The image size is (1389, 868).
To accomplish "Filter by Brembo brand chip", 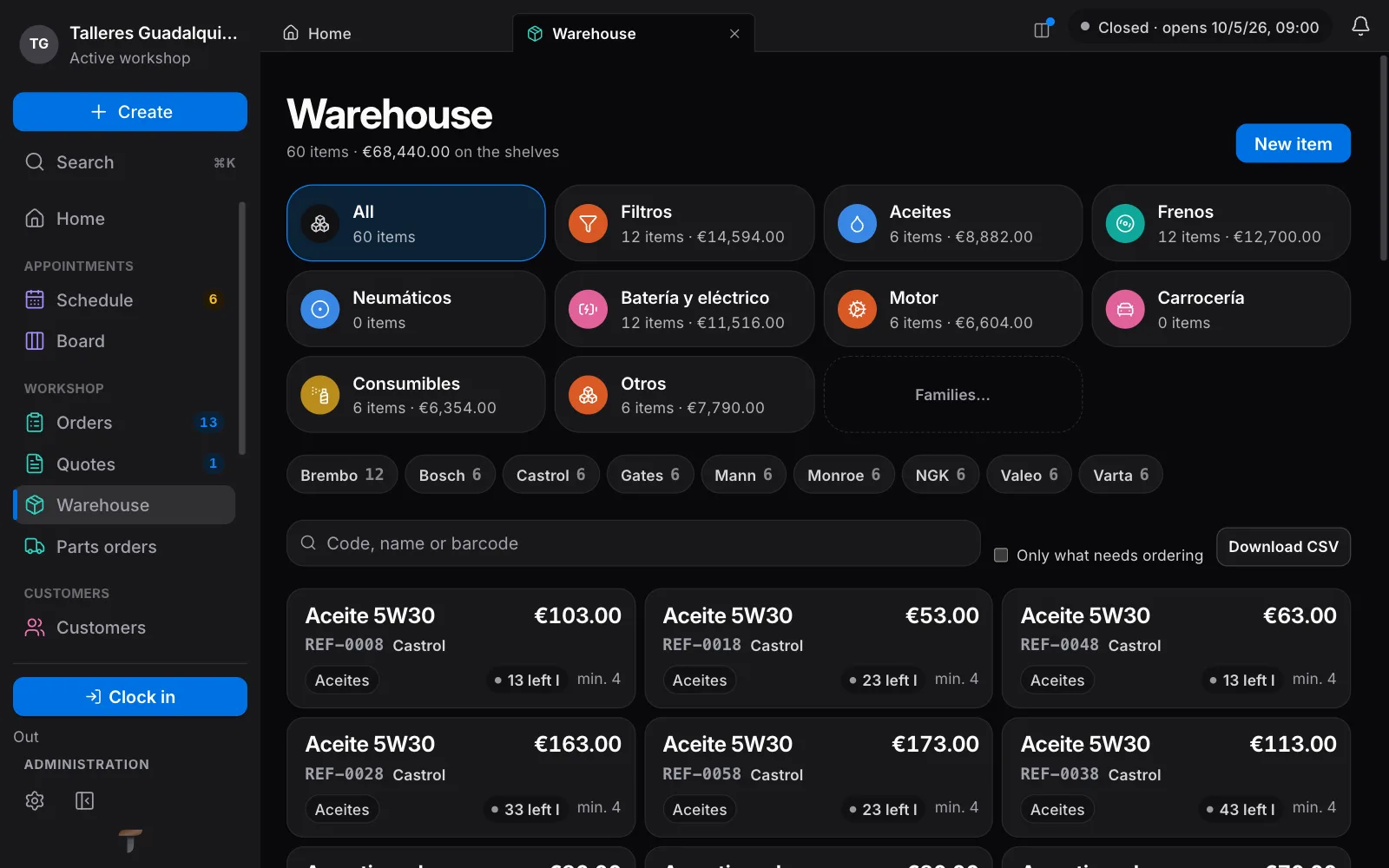I will tap(342, 475).
